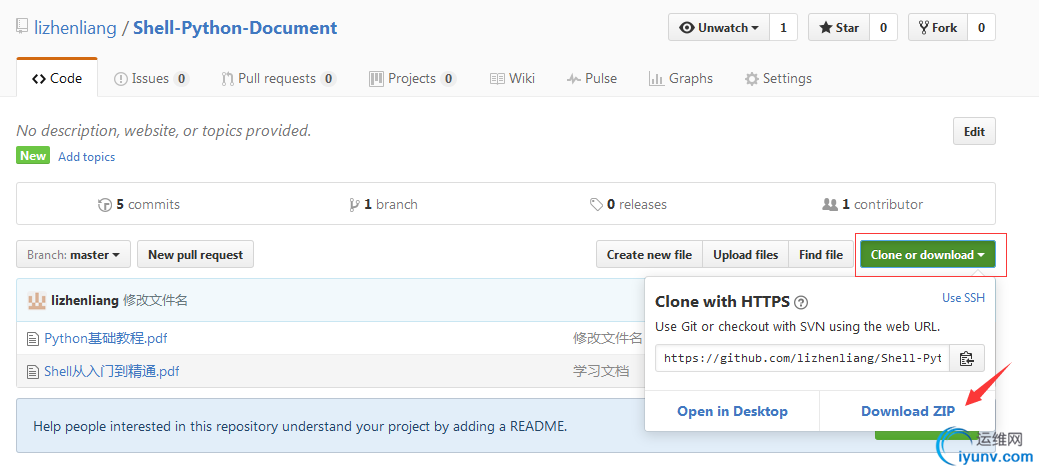Open the Shell-Python-Document repository link
This screenshot has height=473, width=1039.
(x=235, y=28)
